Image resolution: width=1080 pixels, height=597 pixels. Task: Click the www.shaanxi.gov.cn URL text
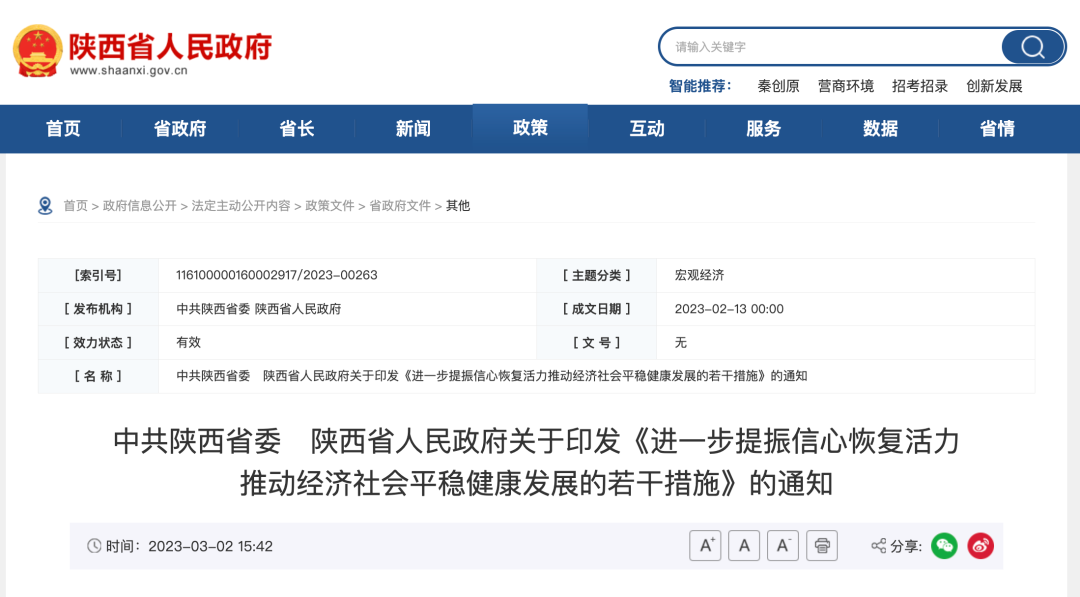129,70
